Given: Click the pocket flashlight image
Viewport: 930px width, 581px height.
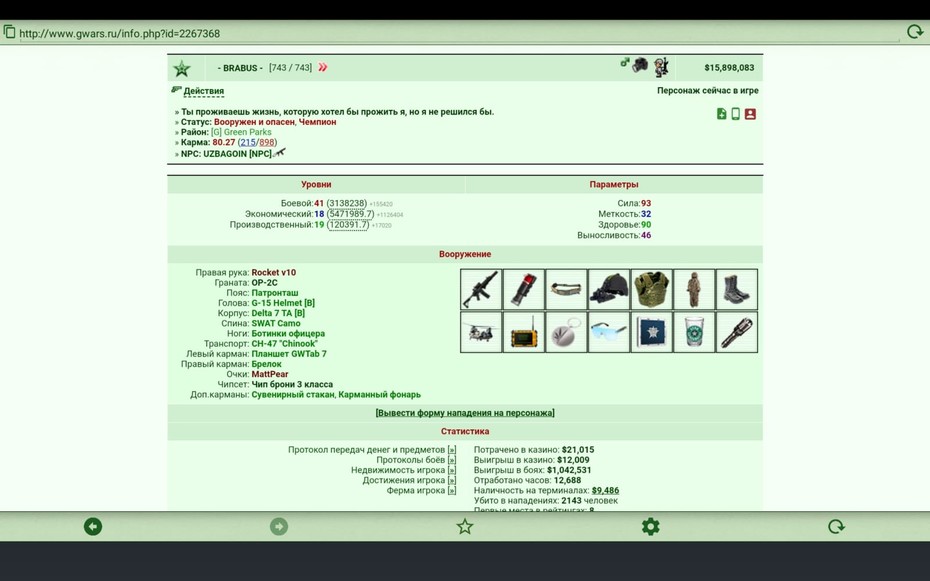Looking at the screenshot, I should [737, 333].
